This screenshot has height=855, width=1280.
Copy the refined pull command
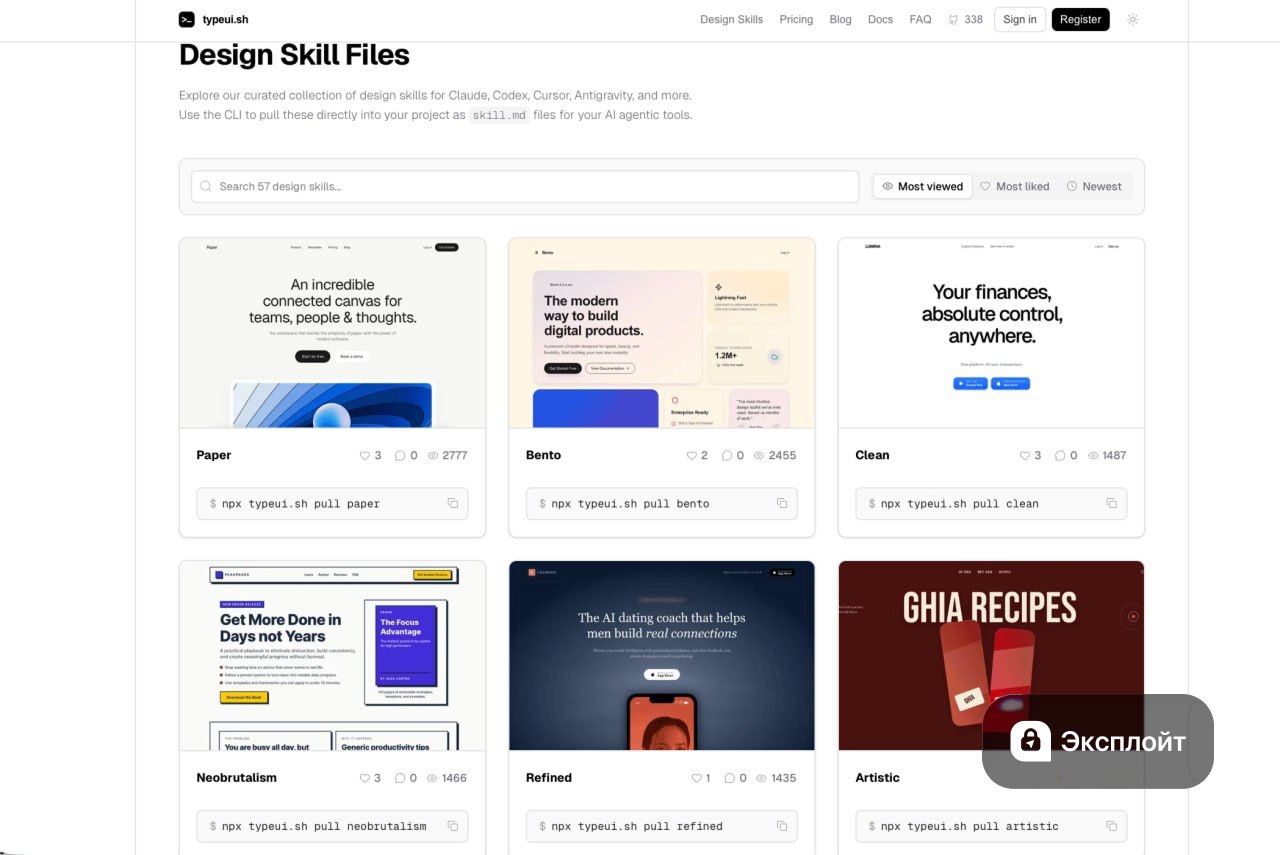tap(782, 826)
